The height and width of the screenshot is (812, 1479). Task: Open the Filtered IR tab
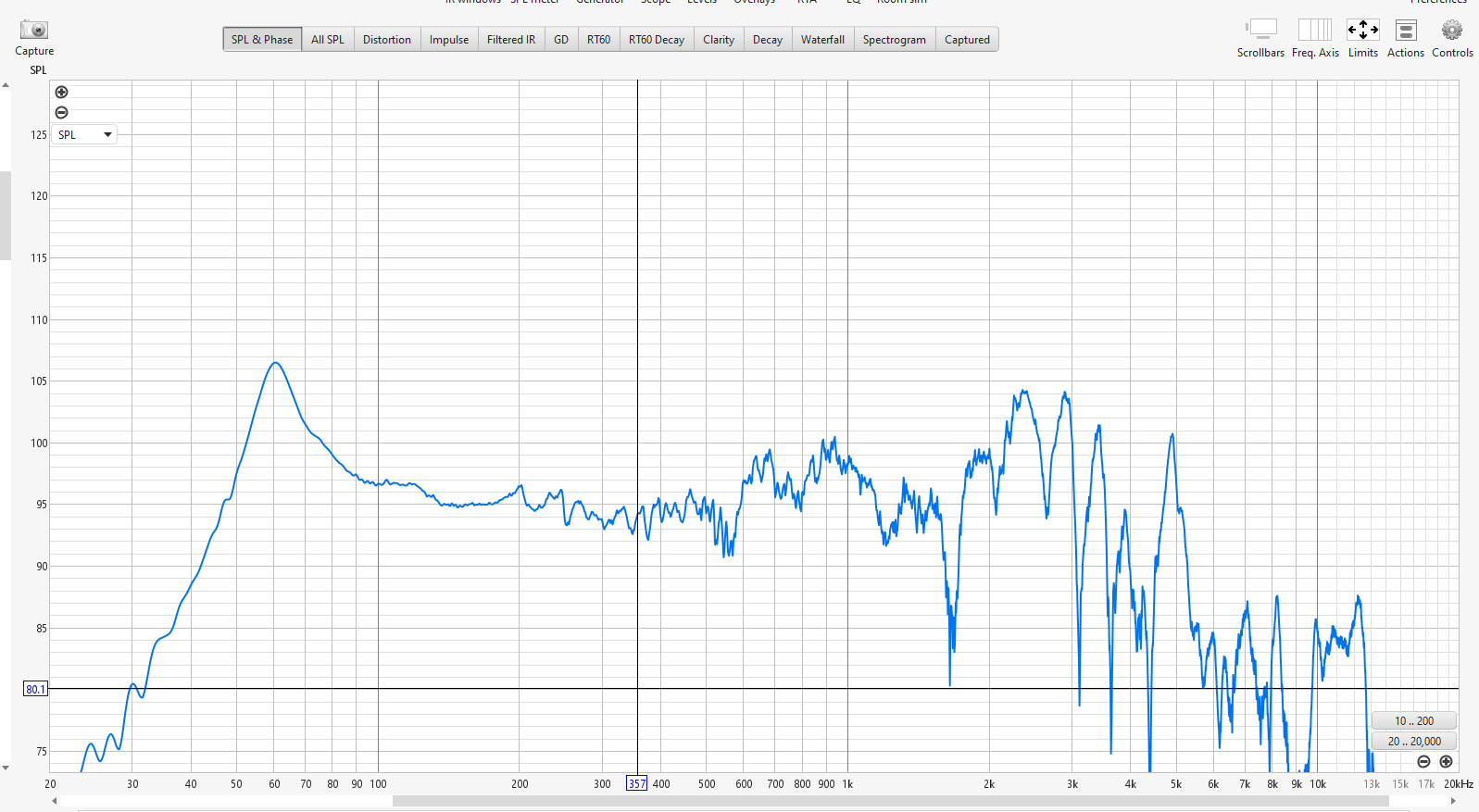tap(511, 39)
